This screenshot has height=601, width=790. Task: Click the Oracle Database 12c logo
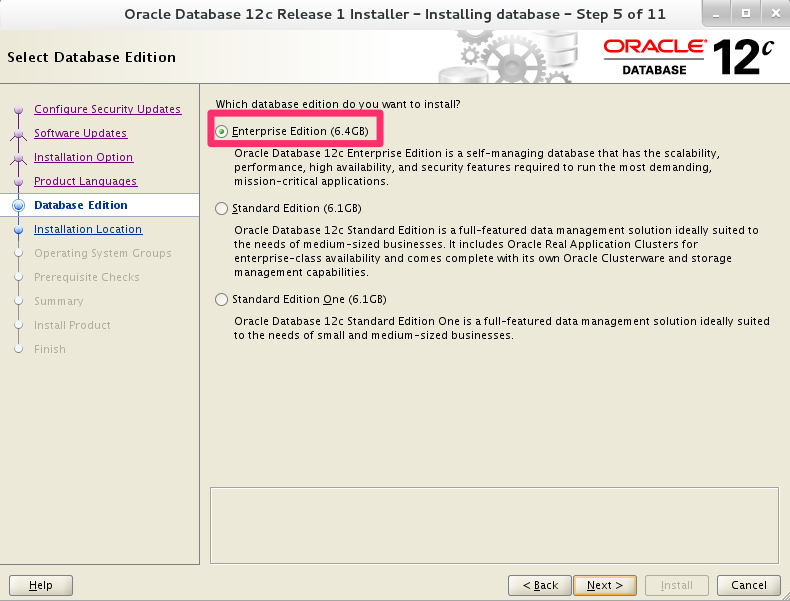point(689,57)
